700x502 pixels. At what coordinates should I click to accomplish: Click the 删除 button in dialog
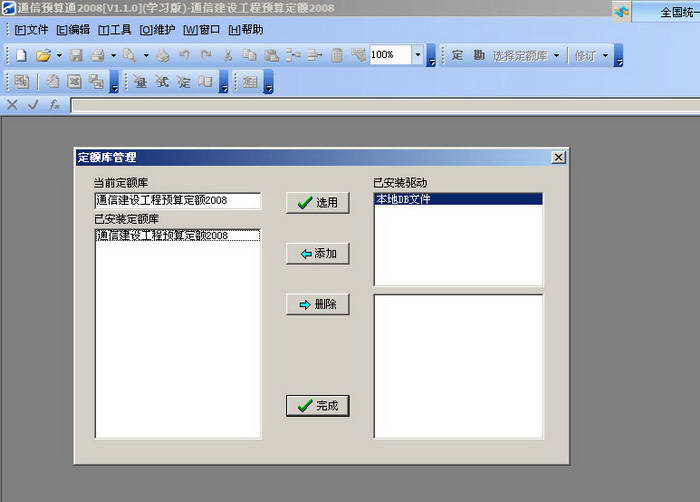317,304
